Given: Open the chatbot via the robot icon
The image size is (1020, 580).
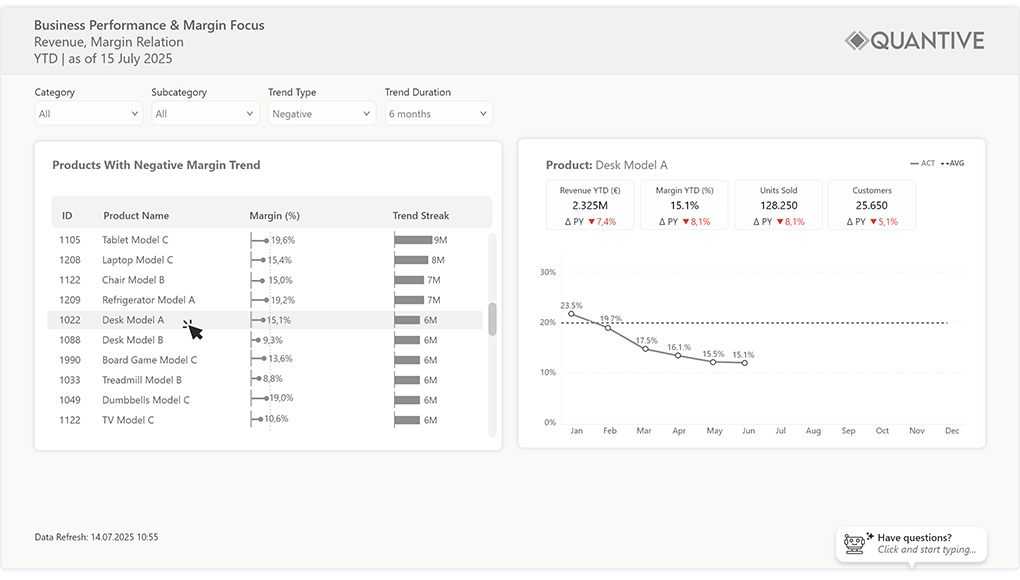Looking at the screenshot, I should (855, 543).
